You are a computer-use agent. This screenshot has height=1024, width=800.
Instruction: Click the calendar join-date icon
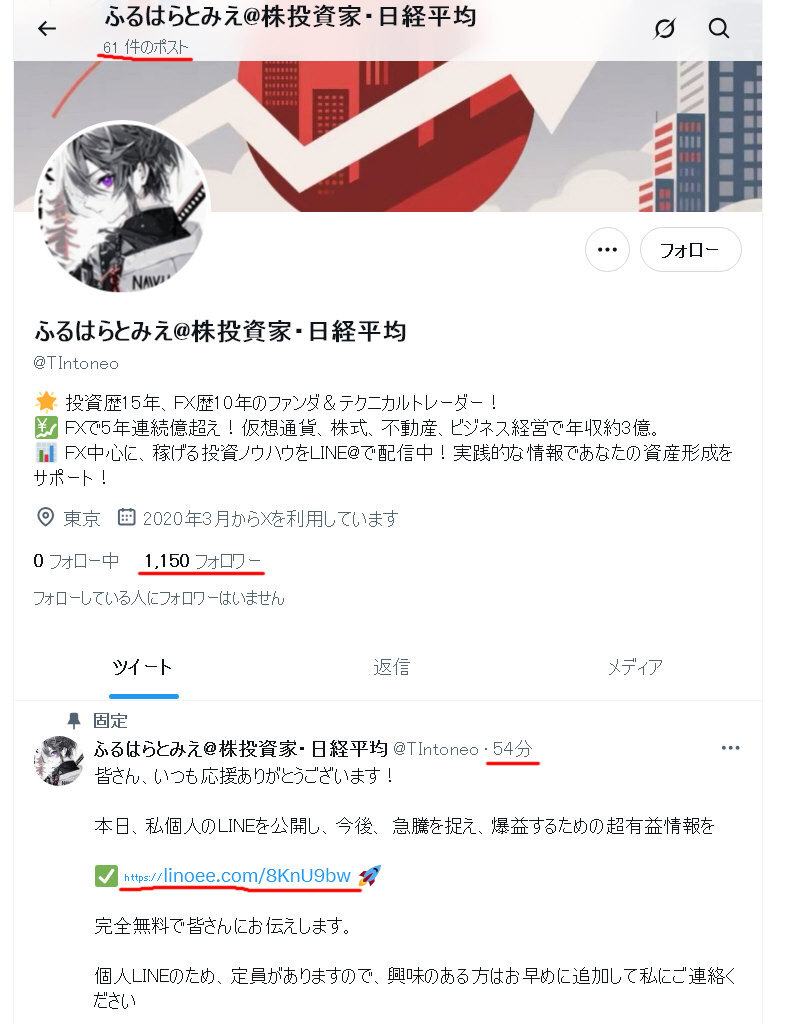coord(126,518)
